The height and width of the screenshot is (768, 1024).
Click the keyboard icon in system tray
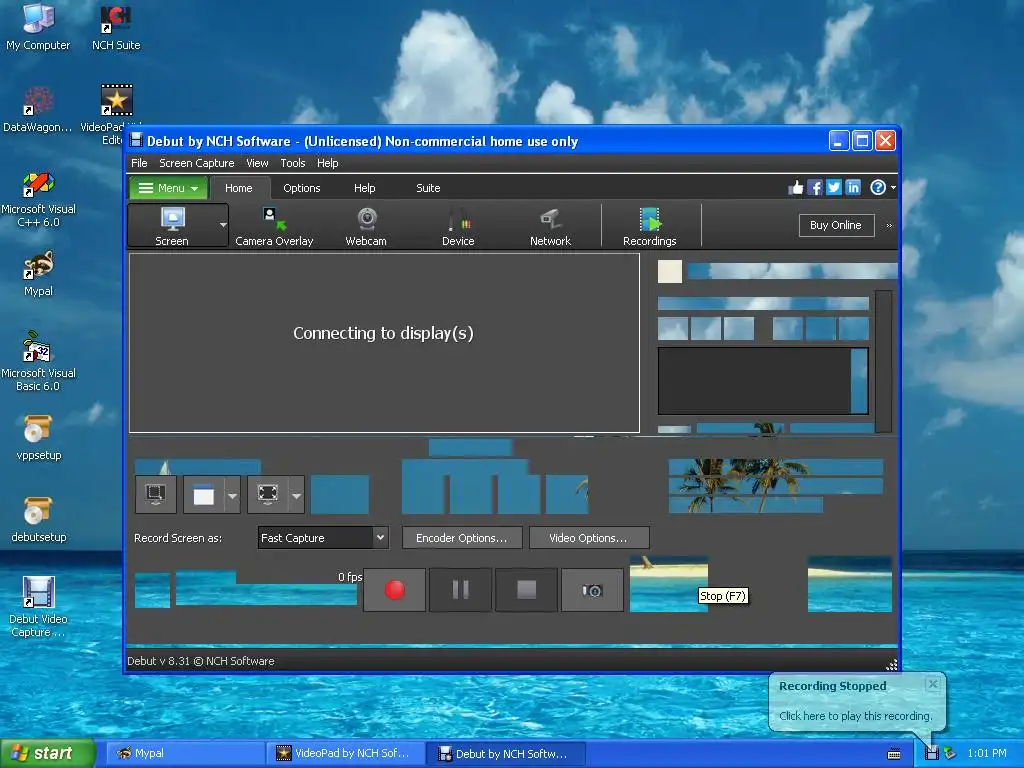894,754
